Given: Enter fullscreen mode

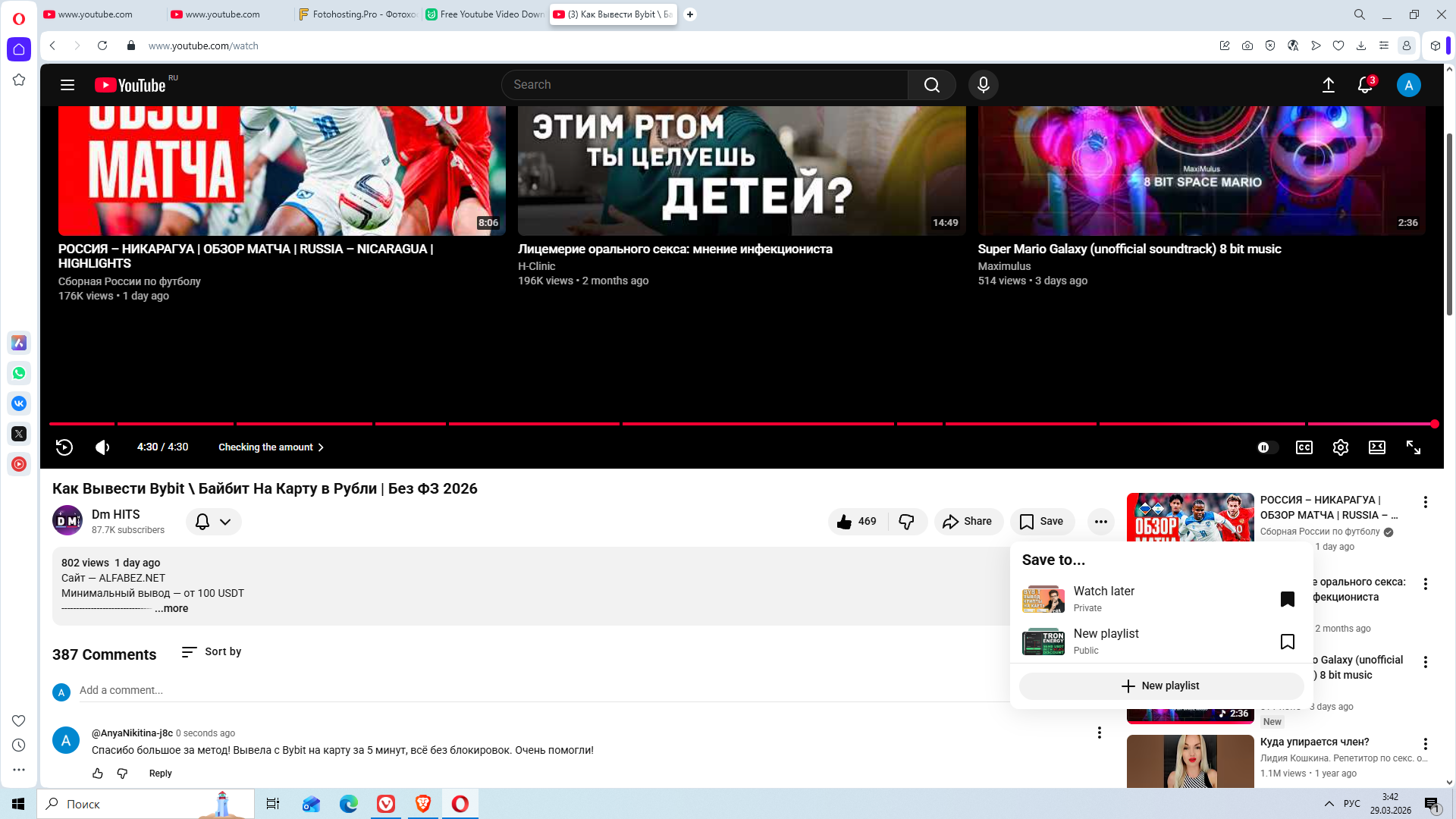Looking at the screenshot, I should pos(1413,447).
